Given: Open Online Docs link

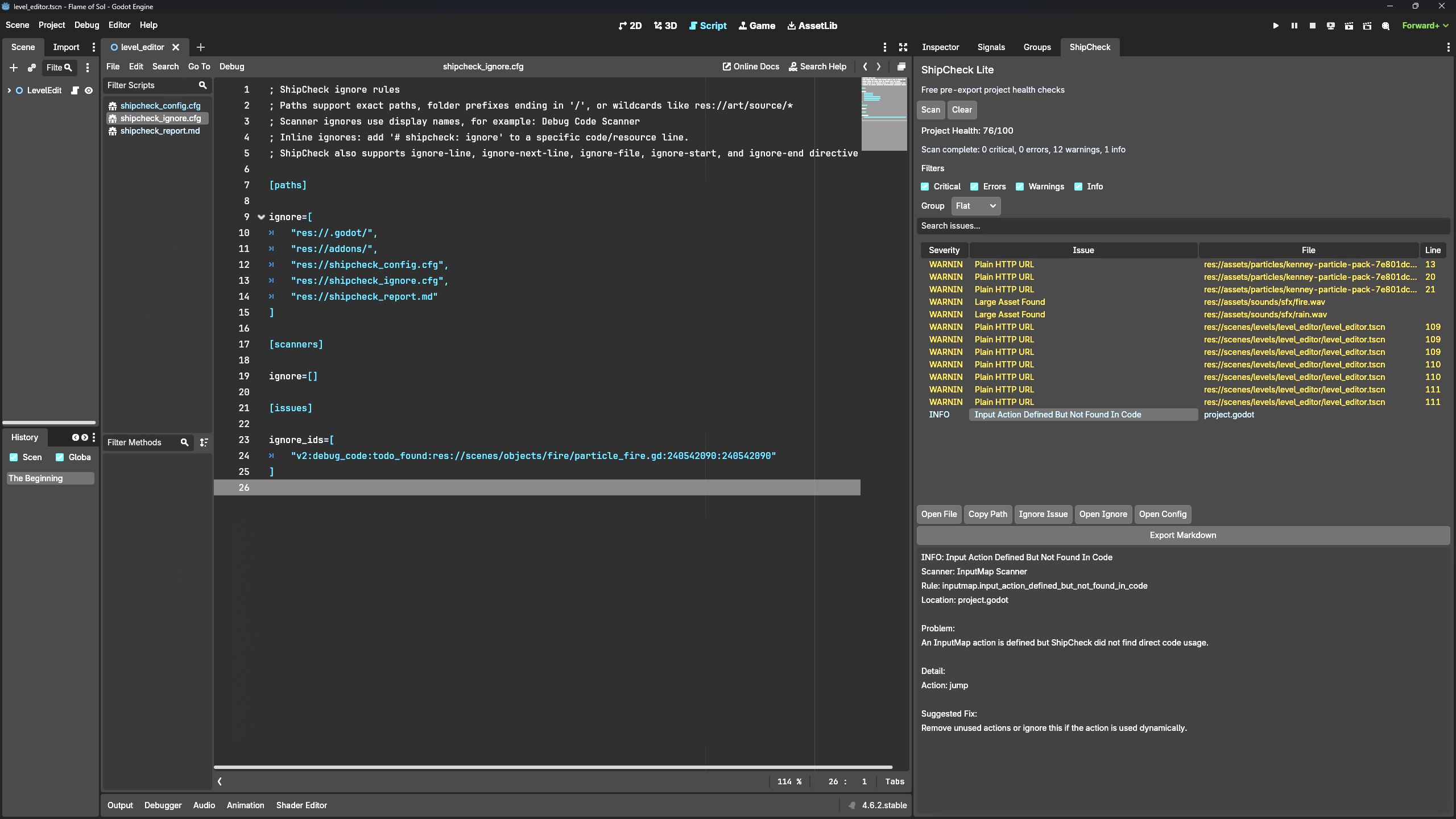Looking at the screenshot, I should [751, 67].
